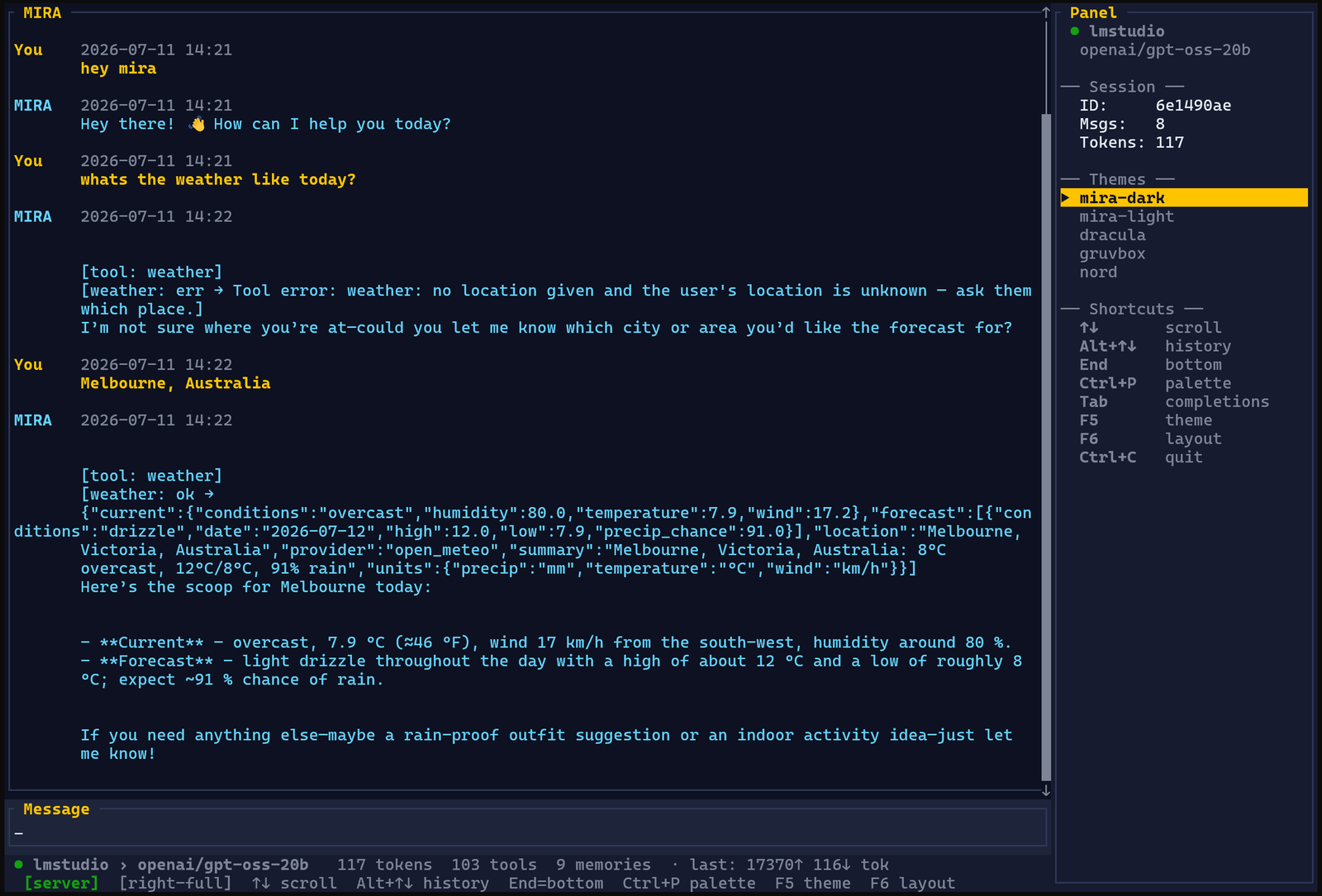Click the Ctrl+P palette shortcut row in the Panel
Viewport: 1322px width, 896px height.
click(1155, 383)
